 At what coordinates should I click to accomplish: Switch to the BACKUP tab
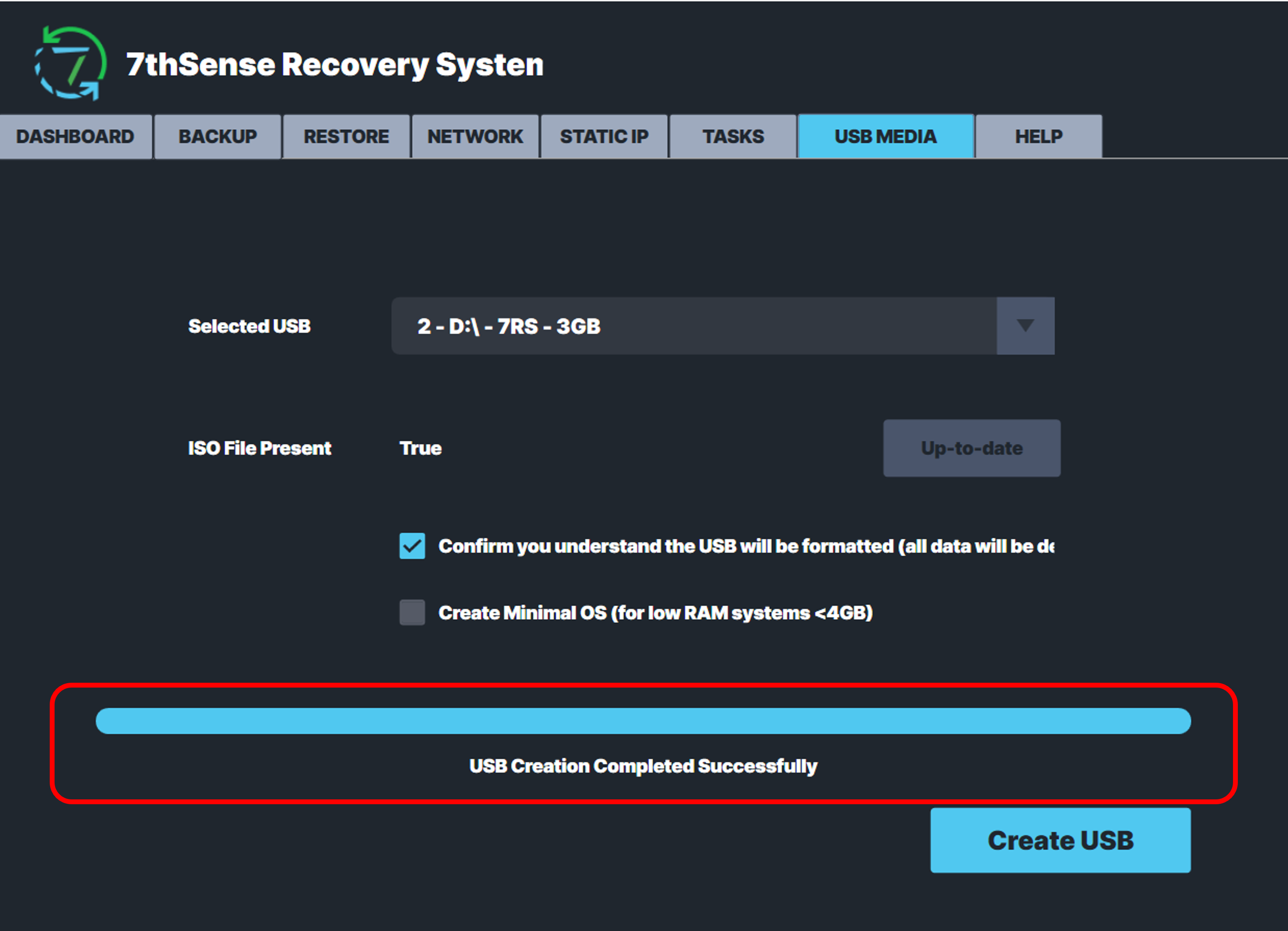(217, 136)
